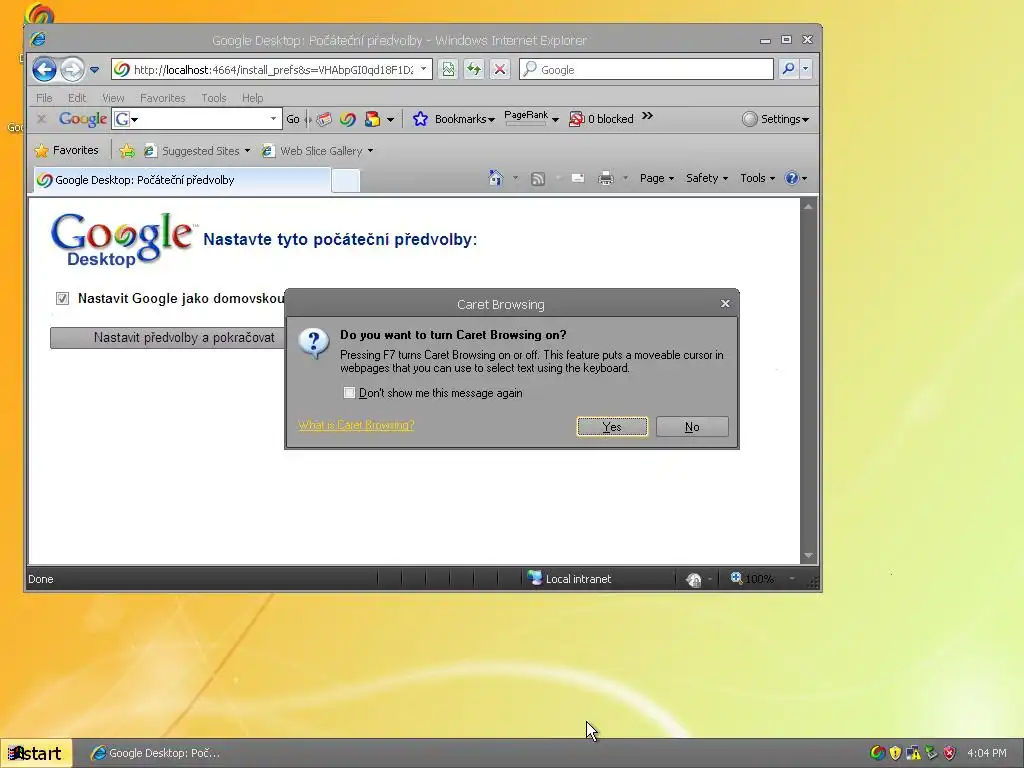Open dropdown beside the colorful blocks icon
The image size is (1024, 768).
tap(391, 120)
